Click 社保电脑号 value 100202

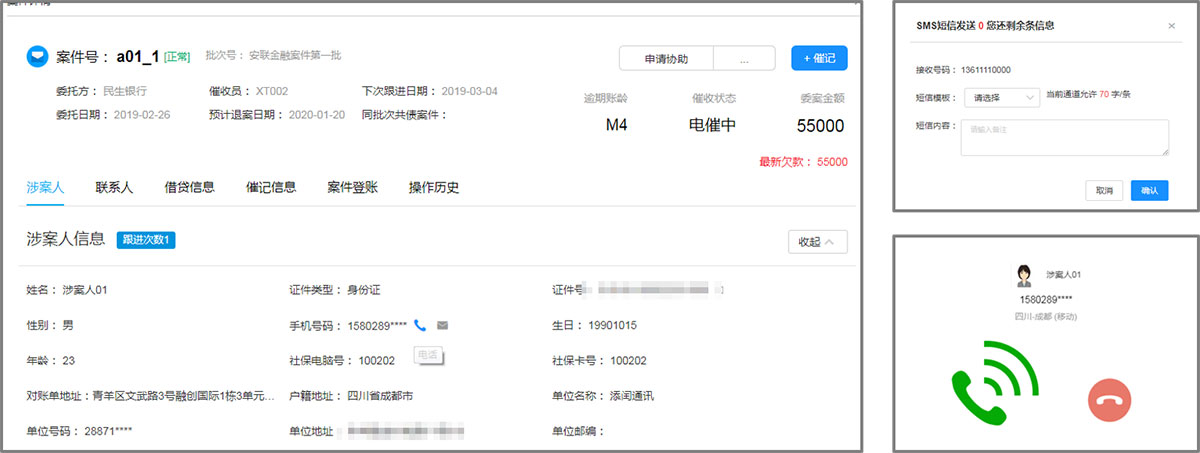pos(377,361)
